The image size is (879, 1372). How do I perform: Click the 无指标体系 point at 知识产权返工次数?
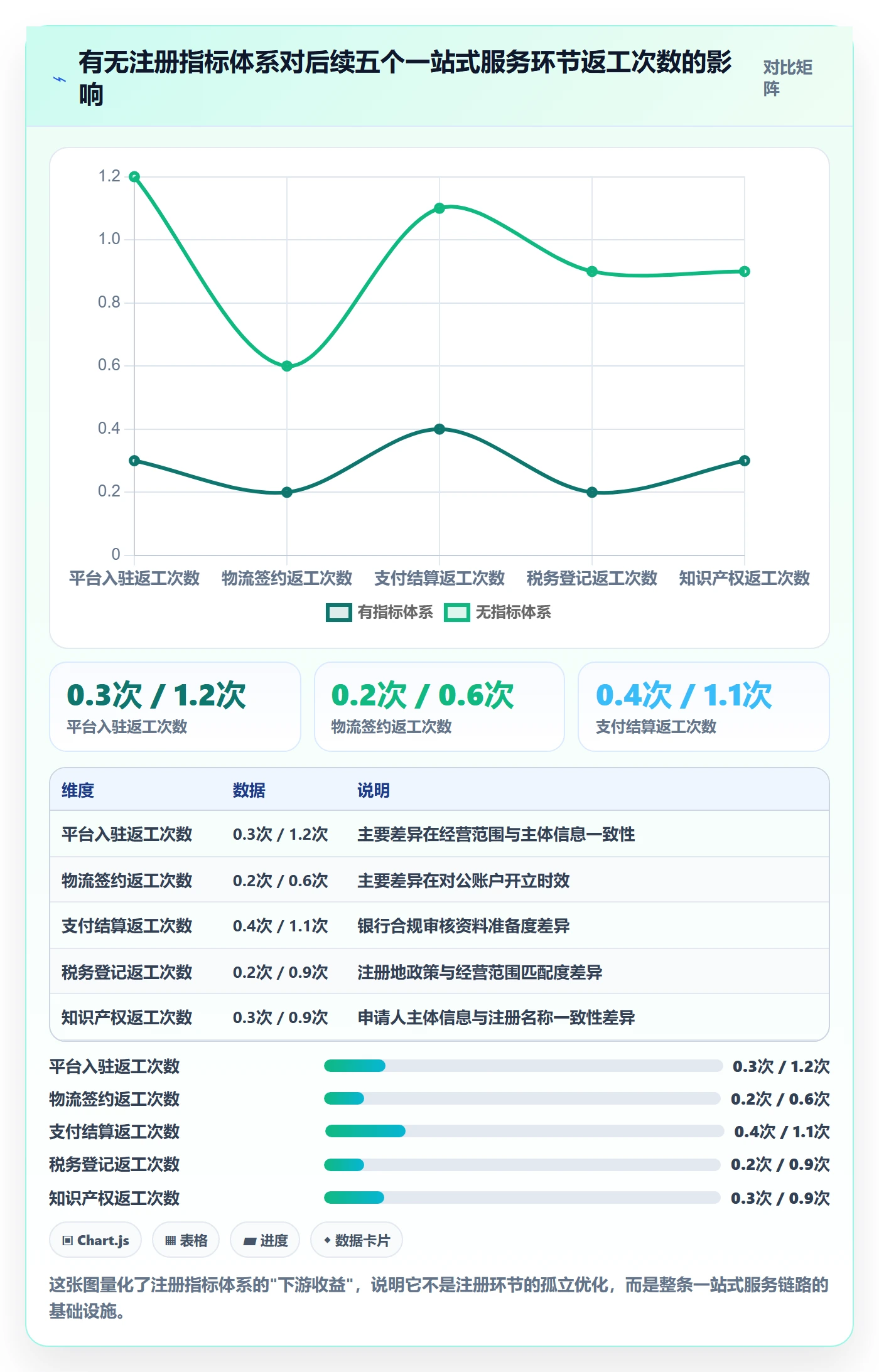745,272
